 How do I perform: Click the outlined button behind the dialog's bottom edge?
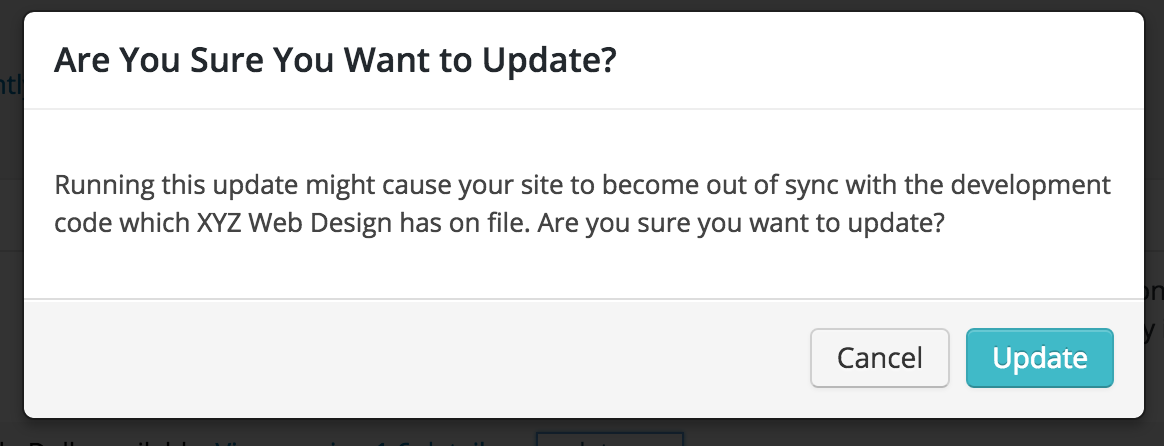609,439
